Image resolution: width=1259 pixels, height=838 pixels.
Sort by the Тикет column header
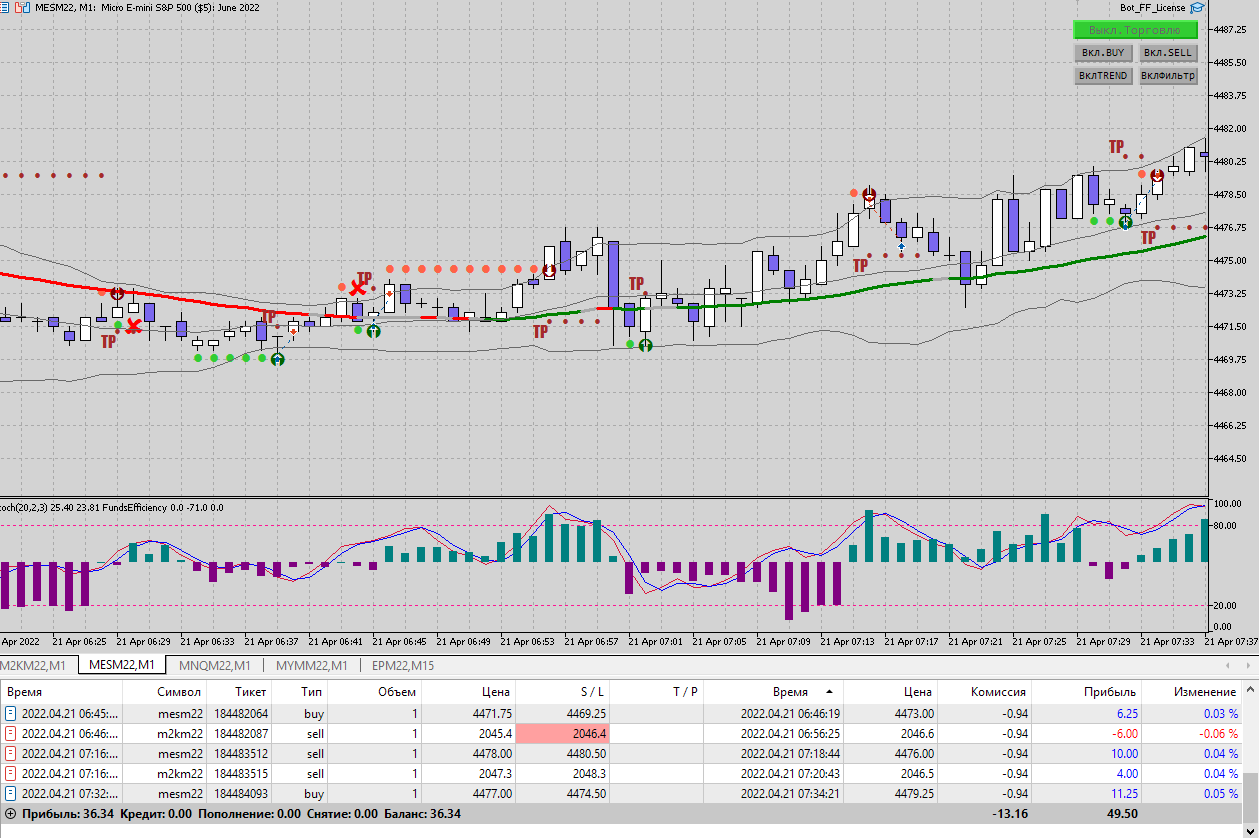point(240,691)
